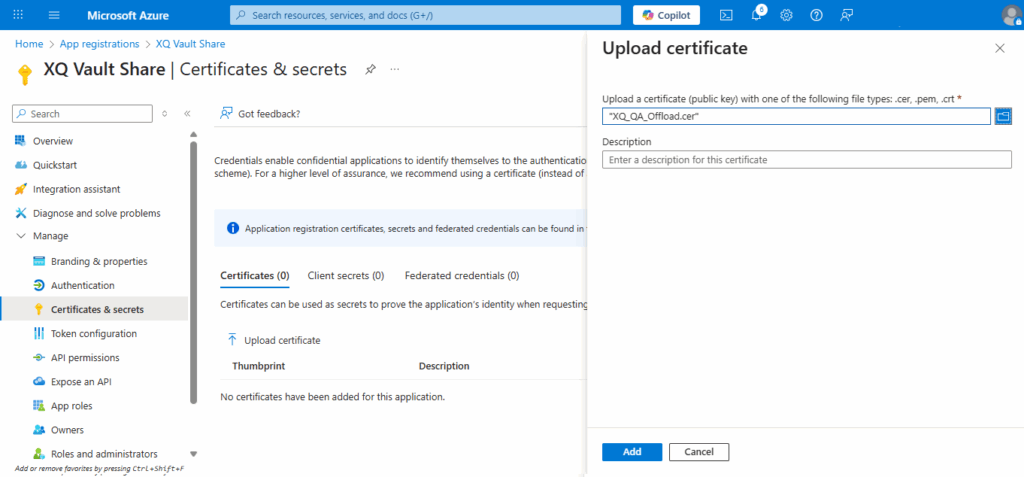Open the Help question mark icon
The width and height of the screenshot is (1024, 477).
817,15
